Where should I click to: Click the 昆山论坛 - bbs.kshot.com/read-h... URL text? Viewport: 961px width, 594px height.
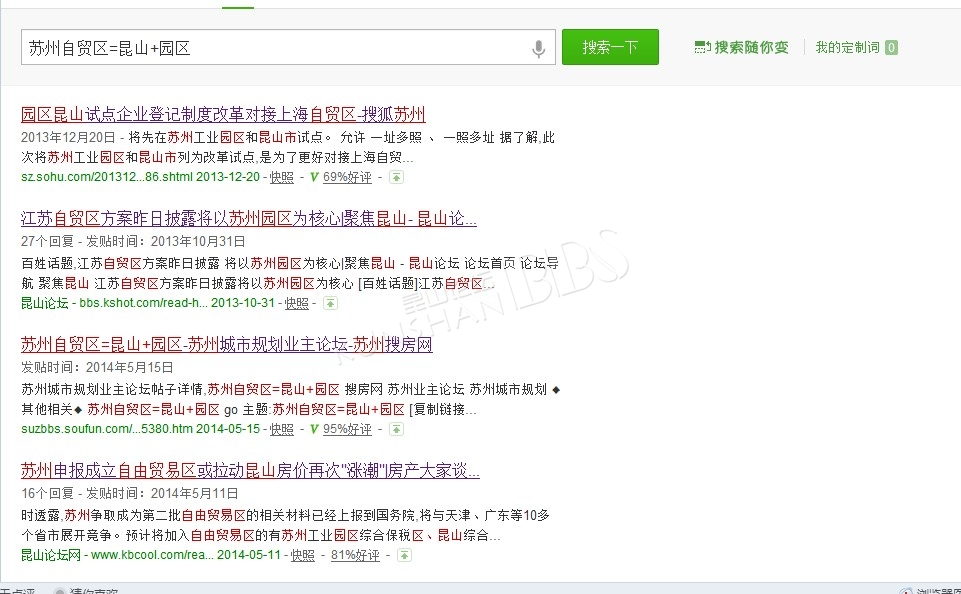[x=115, y=303]
